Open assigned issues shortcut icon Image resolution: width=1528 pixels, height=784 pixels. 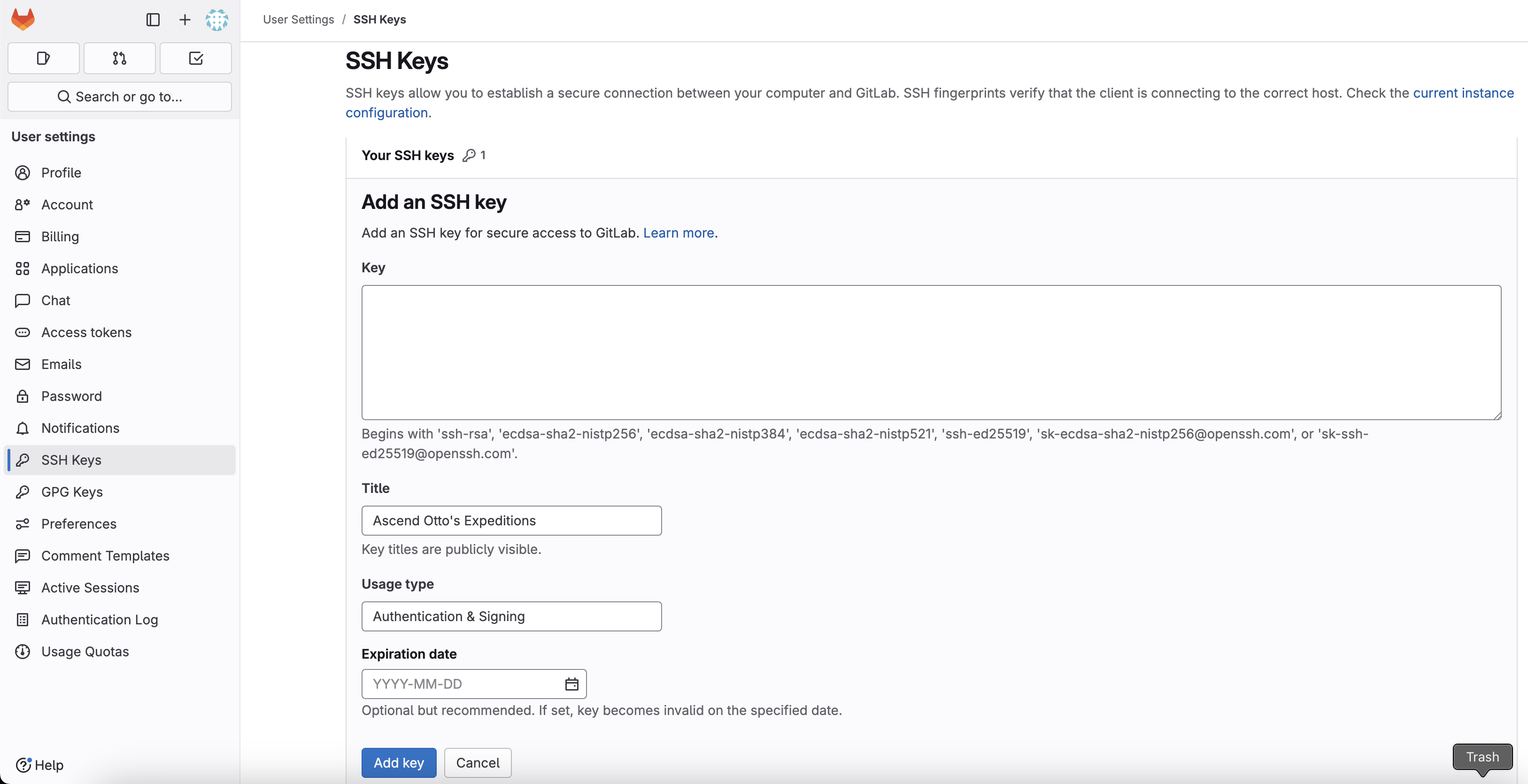point(43,58)
